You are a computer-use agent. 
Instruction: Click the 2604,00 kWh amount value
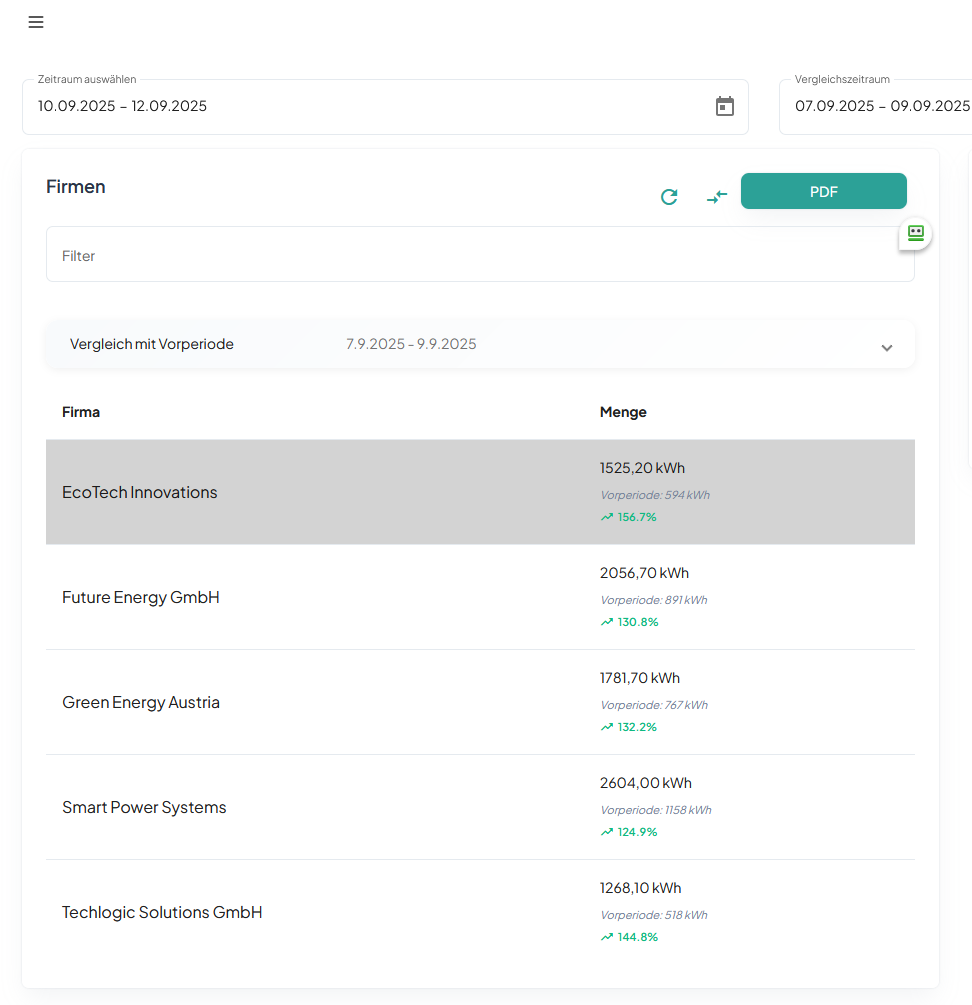coord(645,783)
